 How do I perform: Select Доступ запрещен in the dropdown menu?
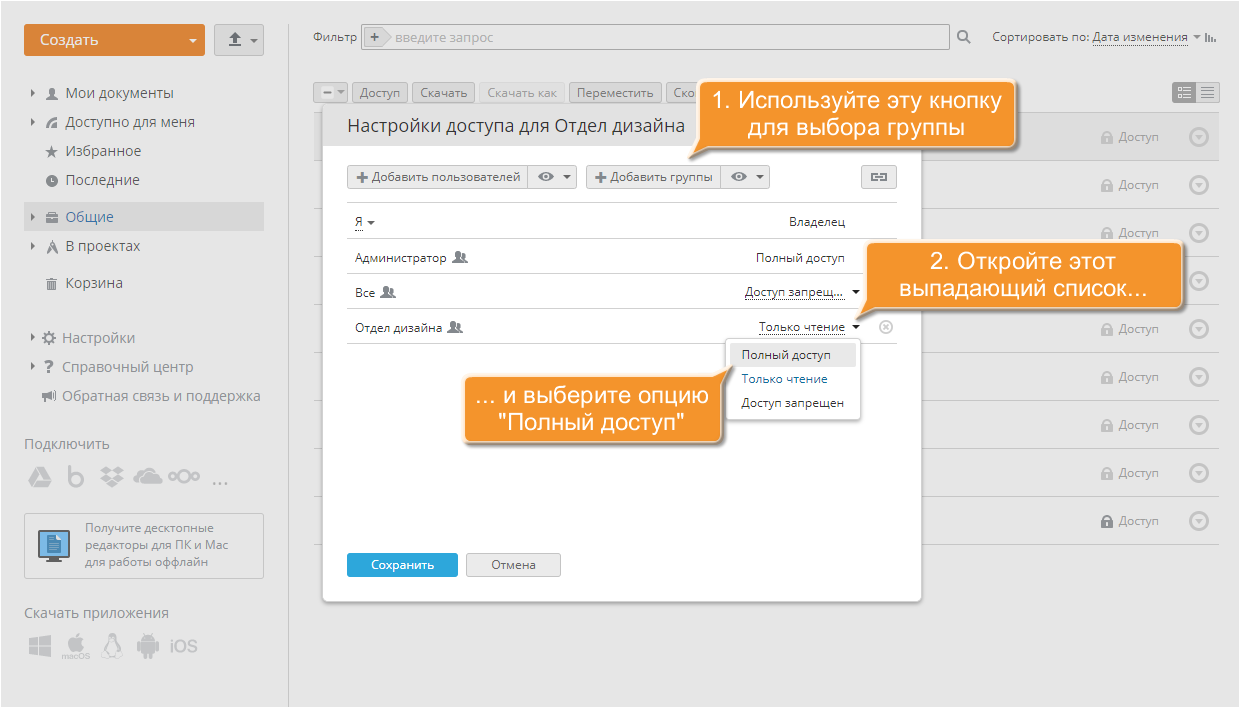click(x=792, y=403)
